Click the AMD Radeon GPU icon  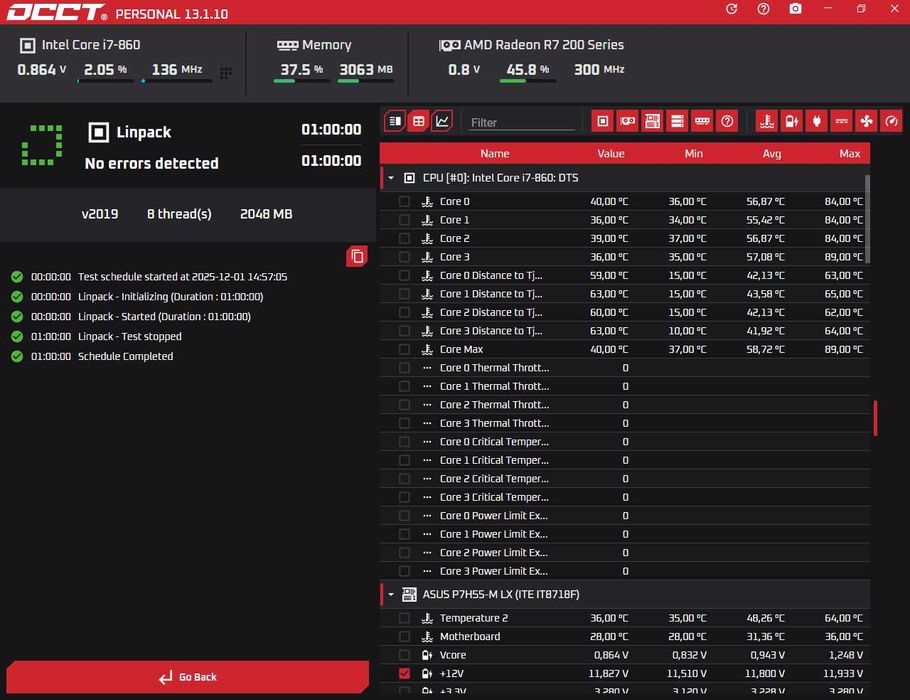(449, 45)
